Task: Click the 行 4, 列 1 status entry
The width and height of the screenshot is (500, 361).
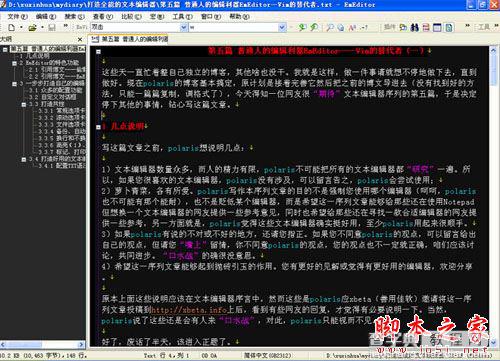Action: [174, 356]
